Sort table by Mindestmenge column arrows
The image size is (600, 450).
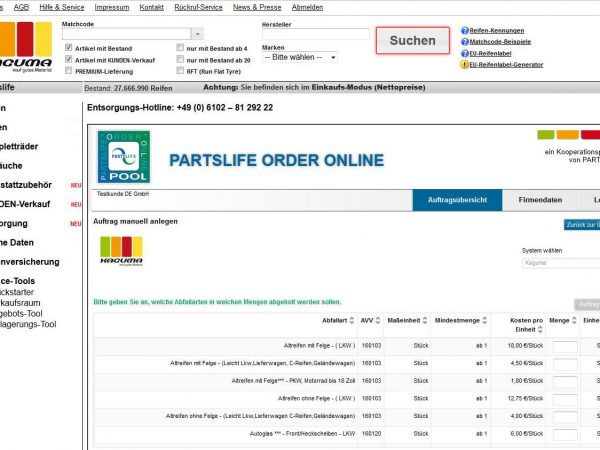(484, 320)
